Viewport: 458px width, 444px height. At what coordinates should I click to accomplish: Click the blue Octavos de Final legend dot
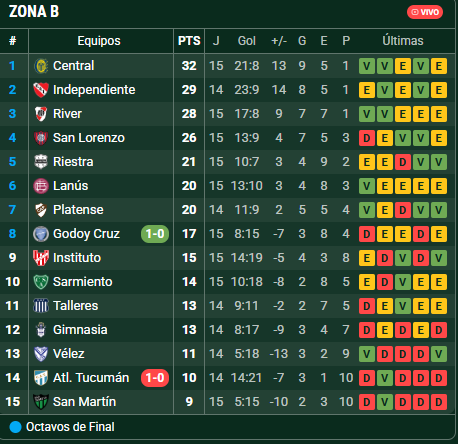[15, 427]
